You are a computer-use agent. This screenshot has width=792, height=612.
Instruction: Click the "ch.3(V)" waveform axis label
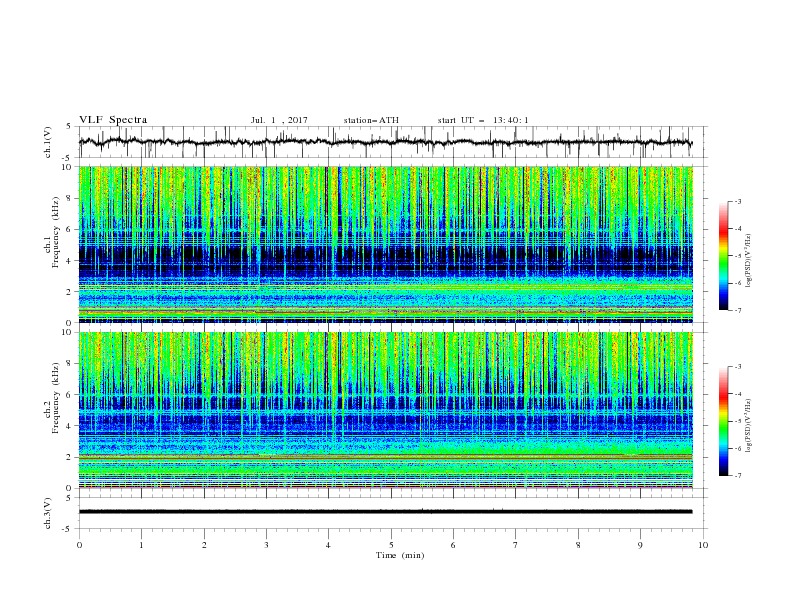[48, 513]
